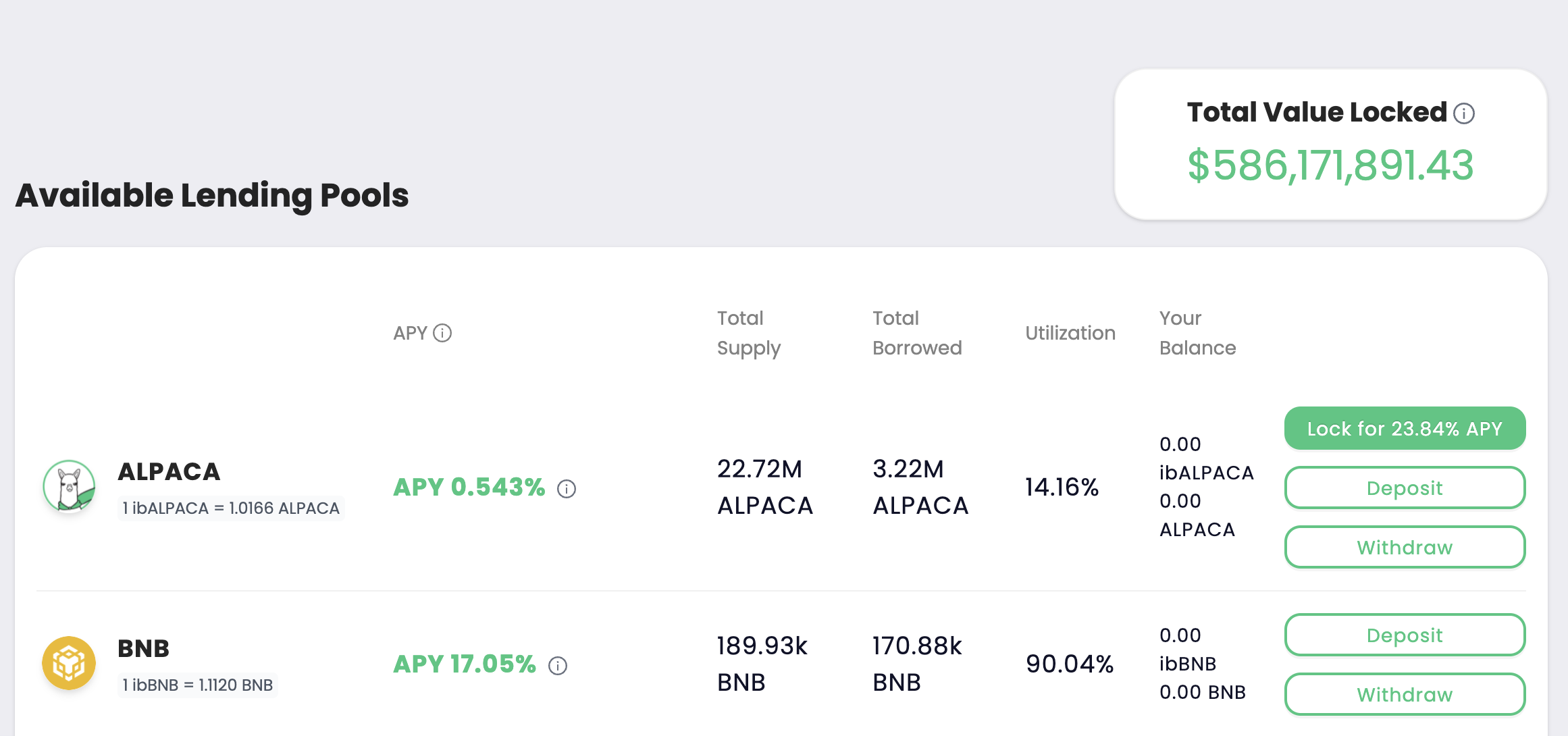Click the 1 ibBNB = 1.1120 BNB rate
1568x736 pixels.
pos(197,685)
